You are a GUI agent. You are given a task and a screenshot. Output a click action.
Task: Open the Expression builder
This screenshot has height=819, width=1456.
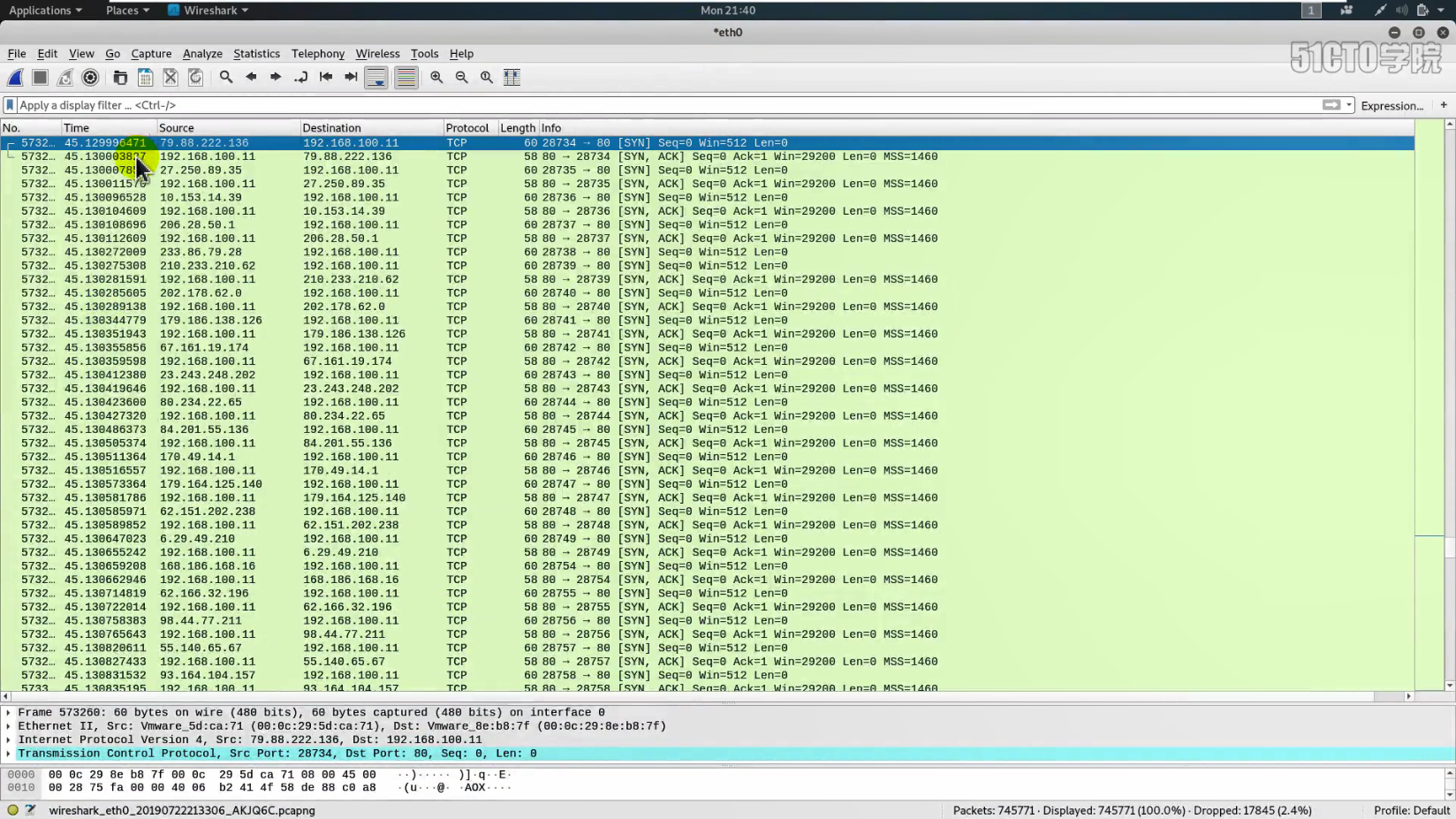click(x=1392, y=105)
